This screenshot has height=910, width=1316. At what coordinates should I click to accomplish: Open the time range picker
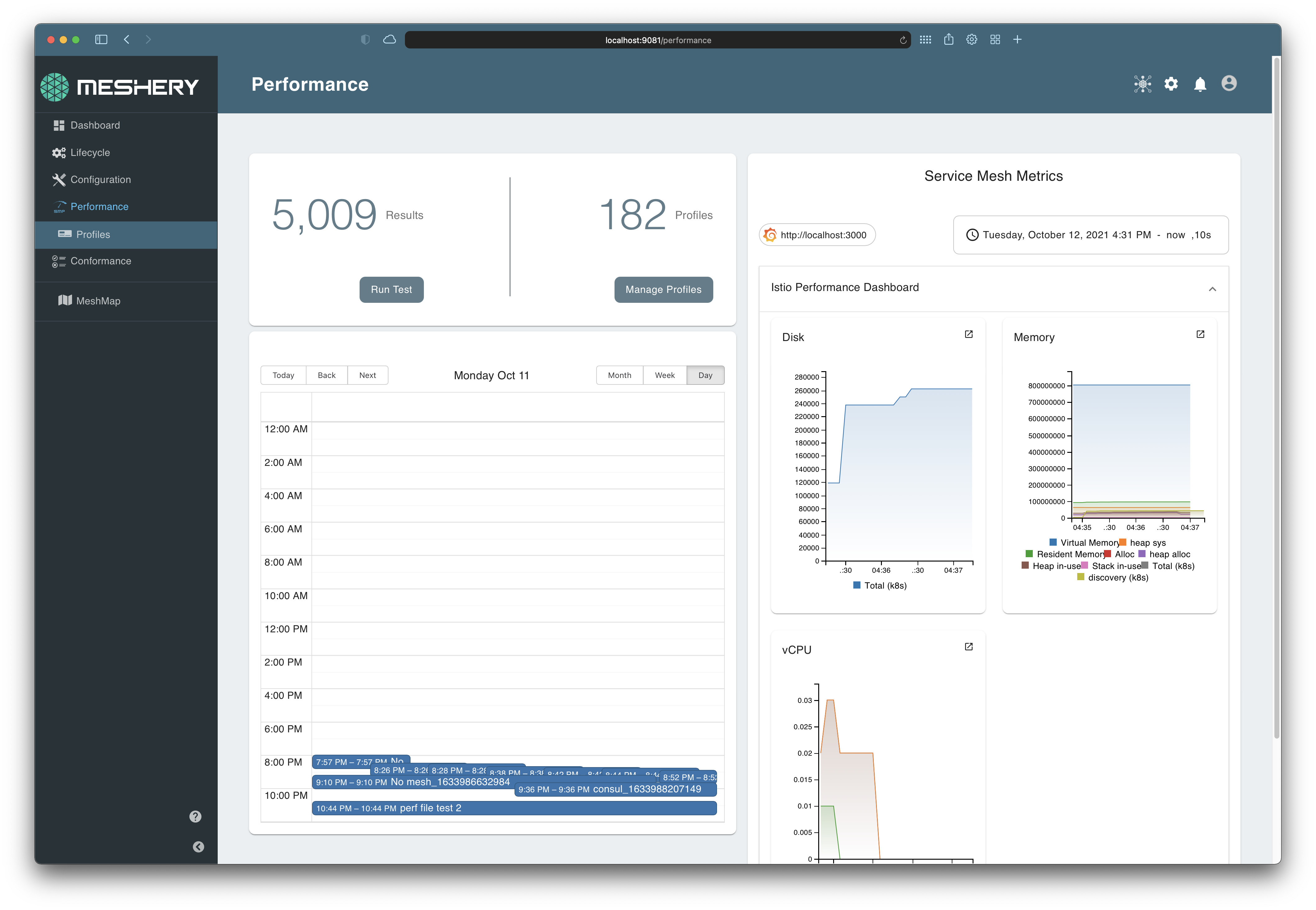tap(1090, 235)
